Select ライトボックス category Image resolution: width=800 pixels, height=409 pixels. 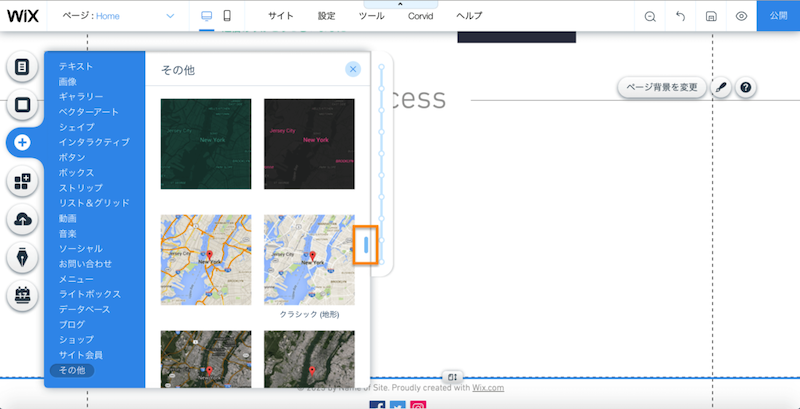point(90,294)
